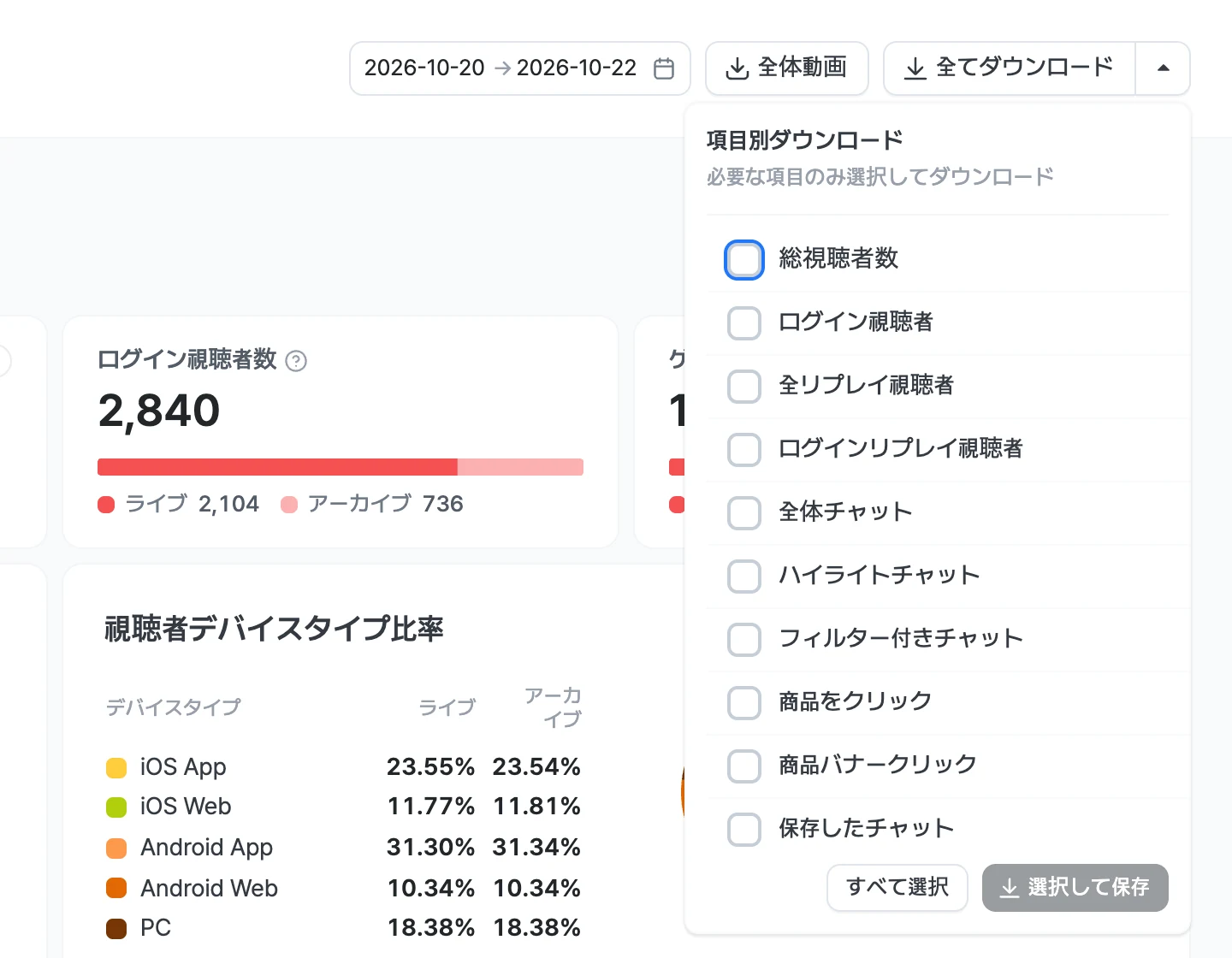The image size is (1232, 958).
Task: Click Android Web live value 10.34%
Action: coord(431,889)
